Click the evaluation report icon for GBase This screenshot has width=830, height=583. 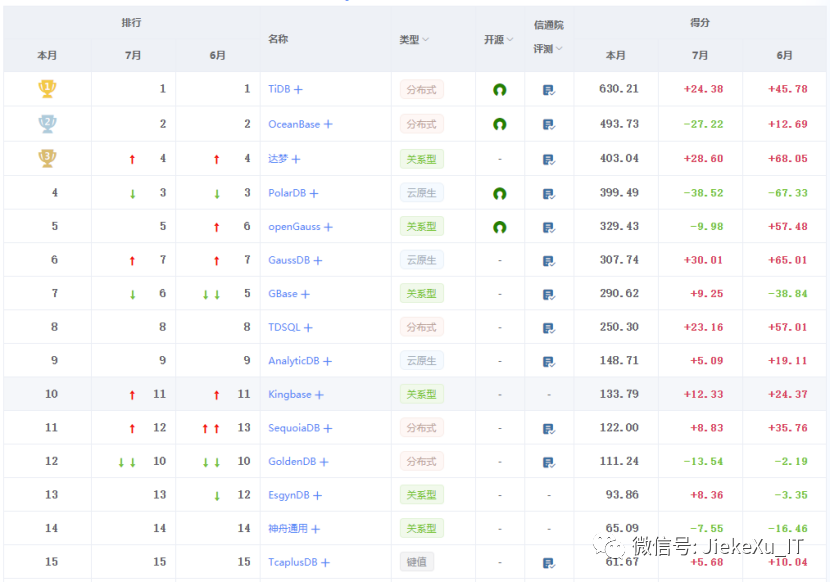tap(549, 294)
